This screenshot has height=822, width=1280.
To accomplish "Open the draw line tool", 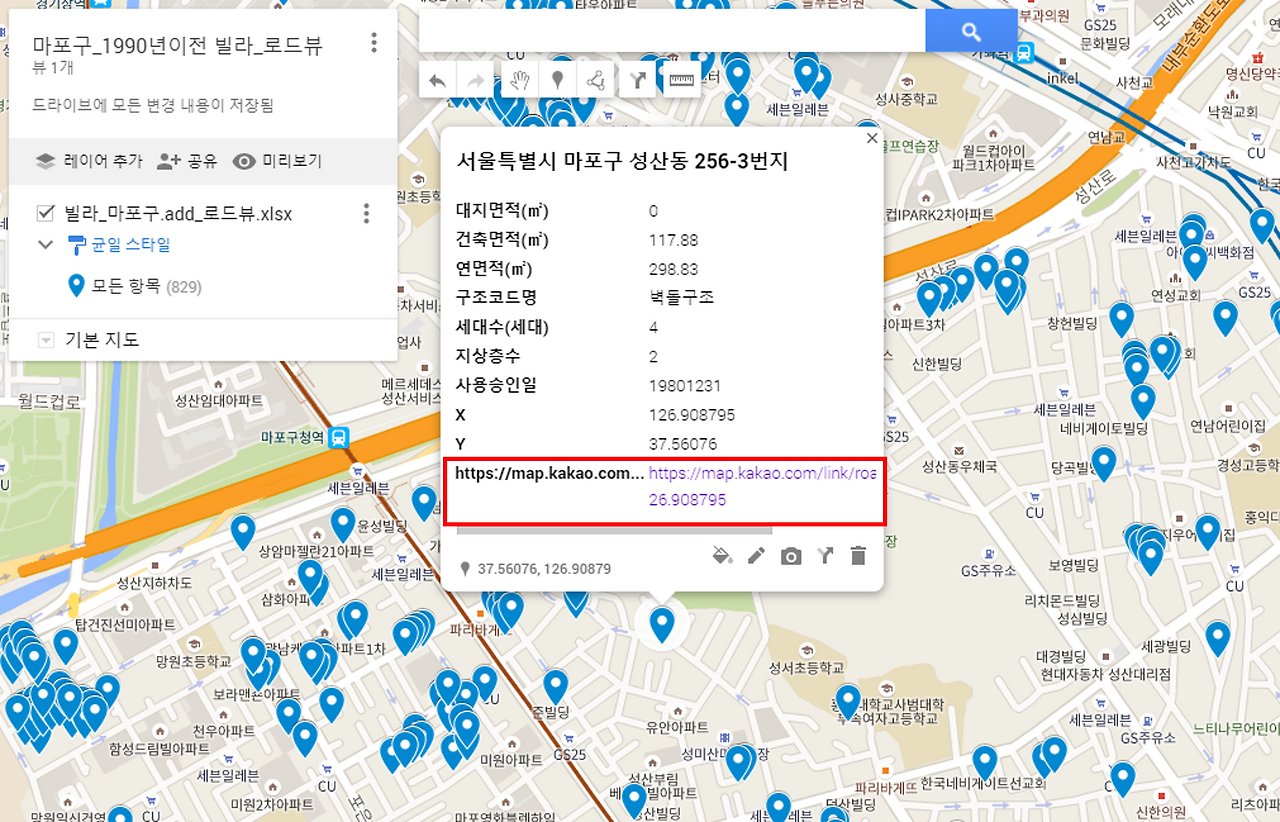I will [x=597, y=80].
